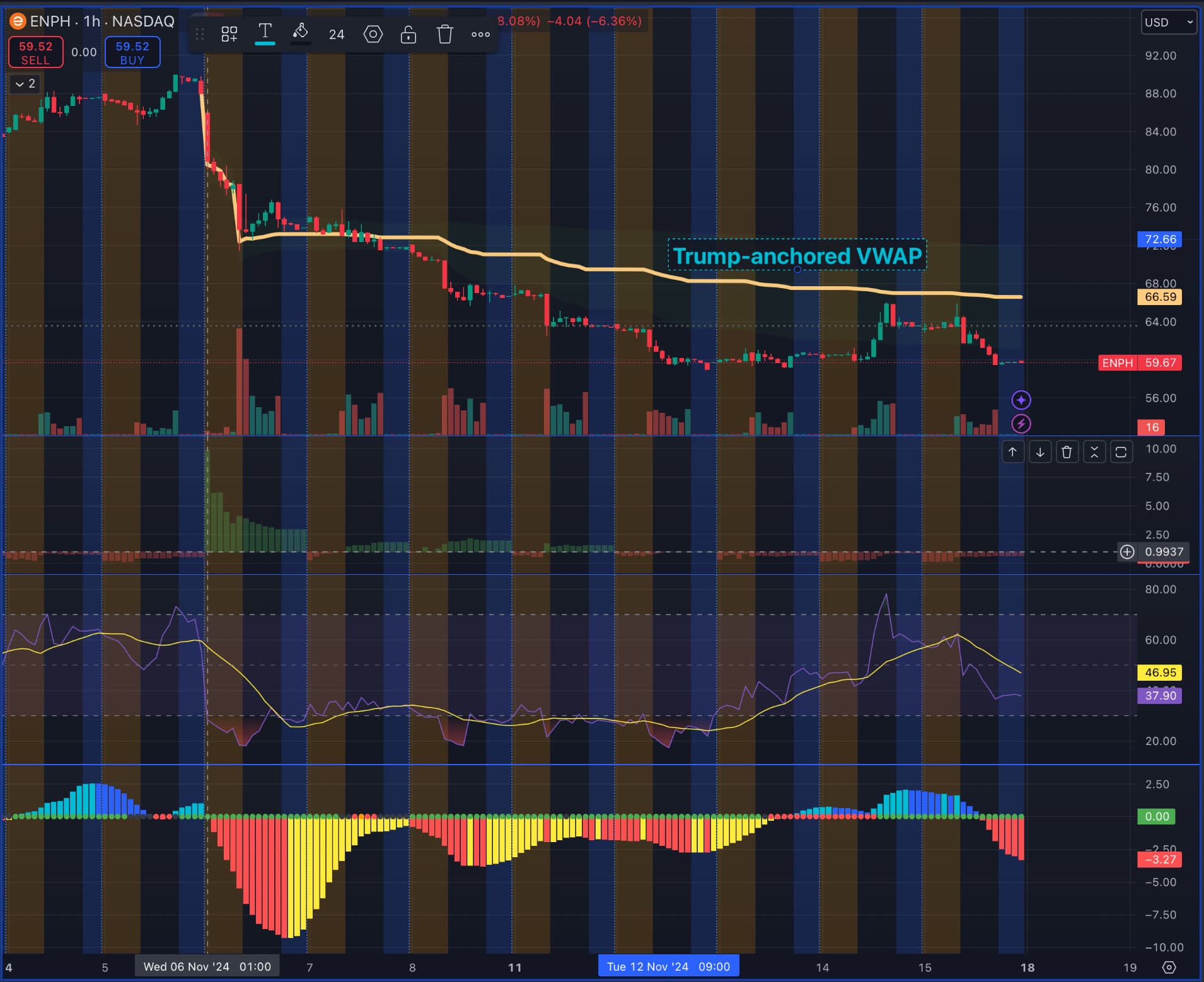
Task: Maximize the indicator pane
Action: tap(1121, 452)
